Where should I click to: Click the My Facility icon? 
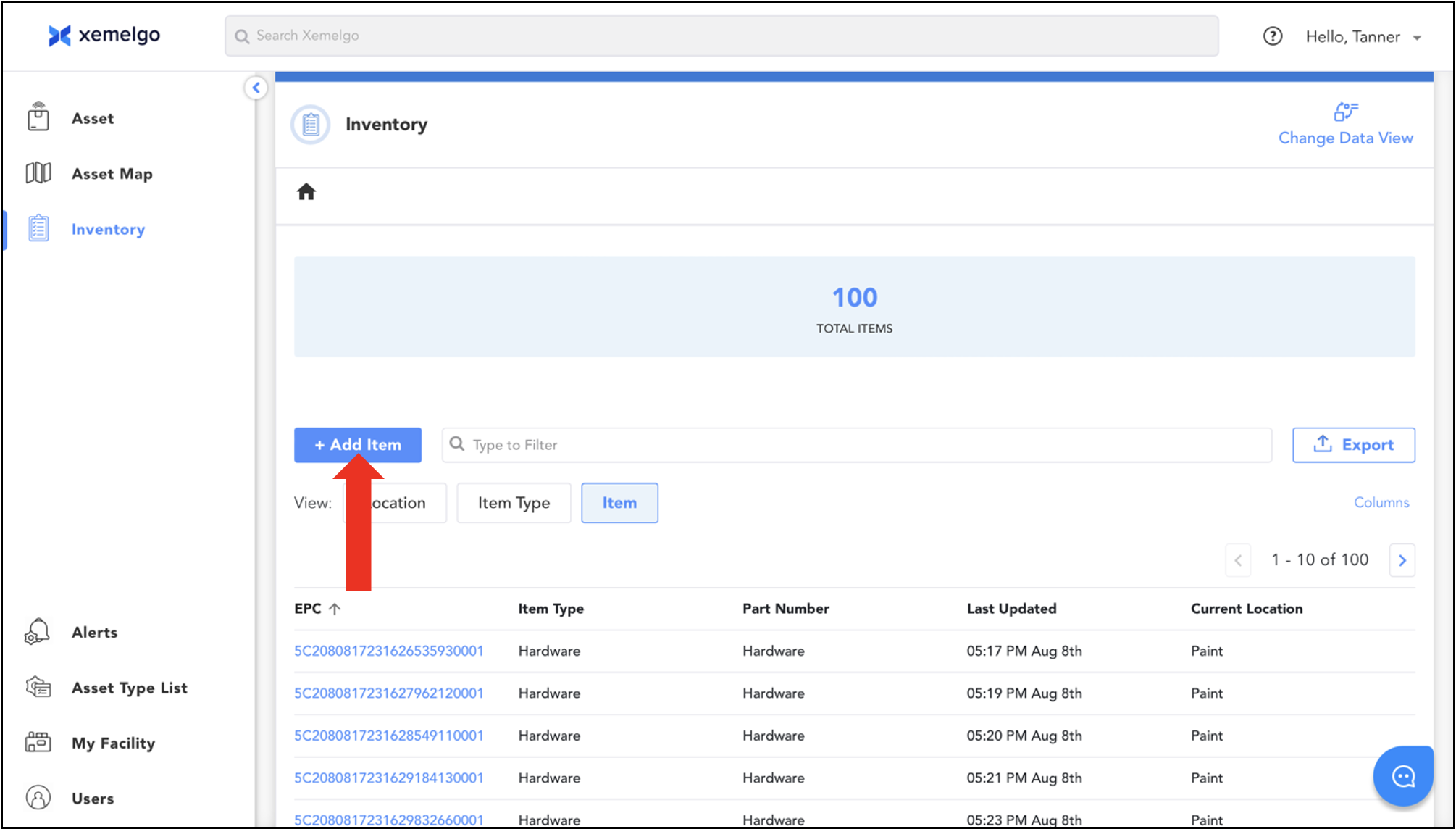38,743
